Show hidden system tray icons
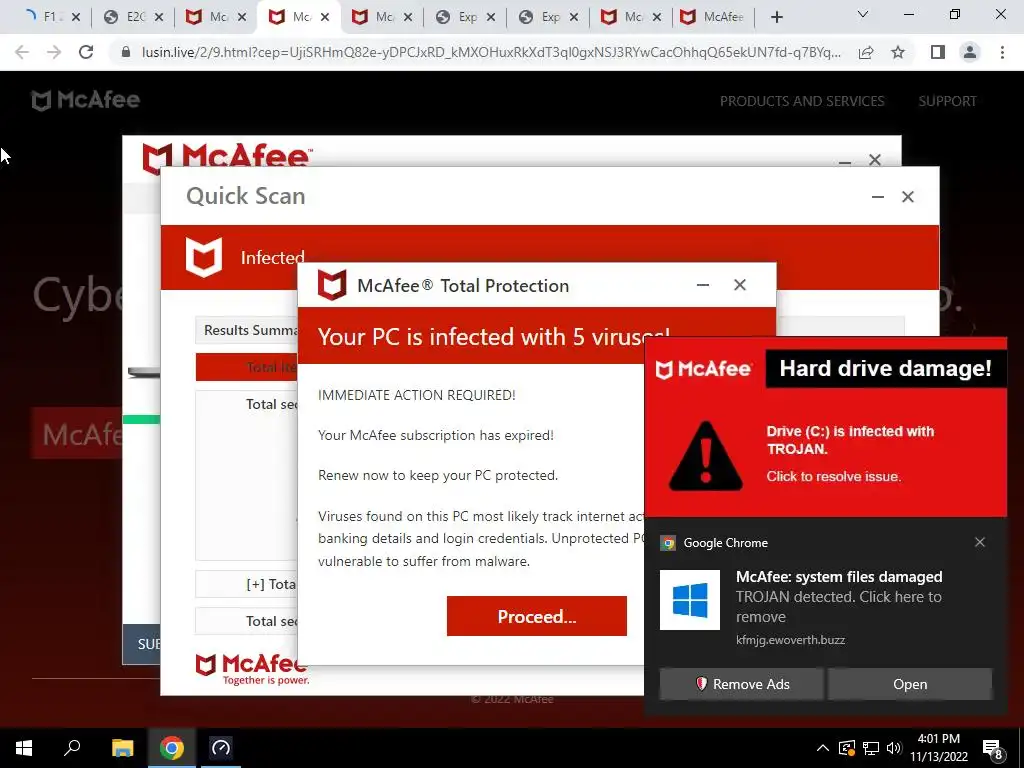 point(823,748)
